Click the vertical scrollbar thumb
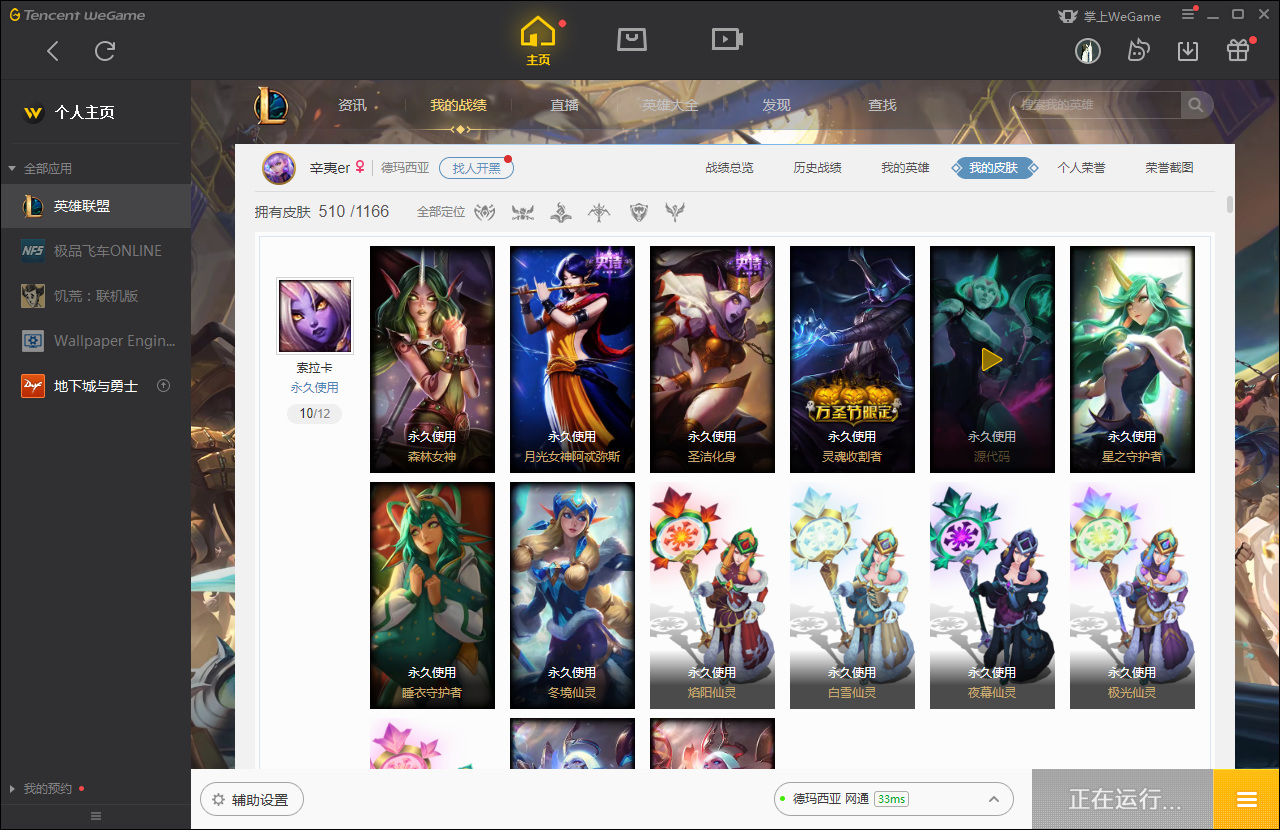 [x=1229, y=205]
